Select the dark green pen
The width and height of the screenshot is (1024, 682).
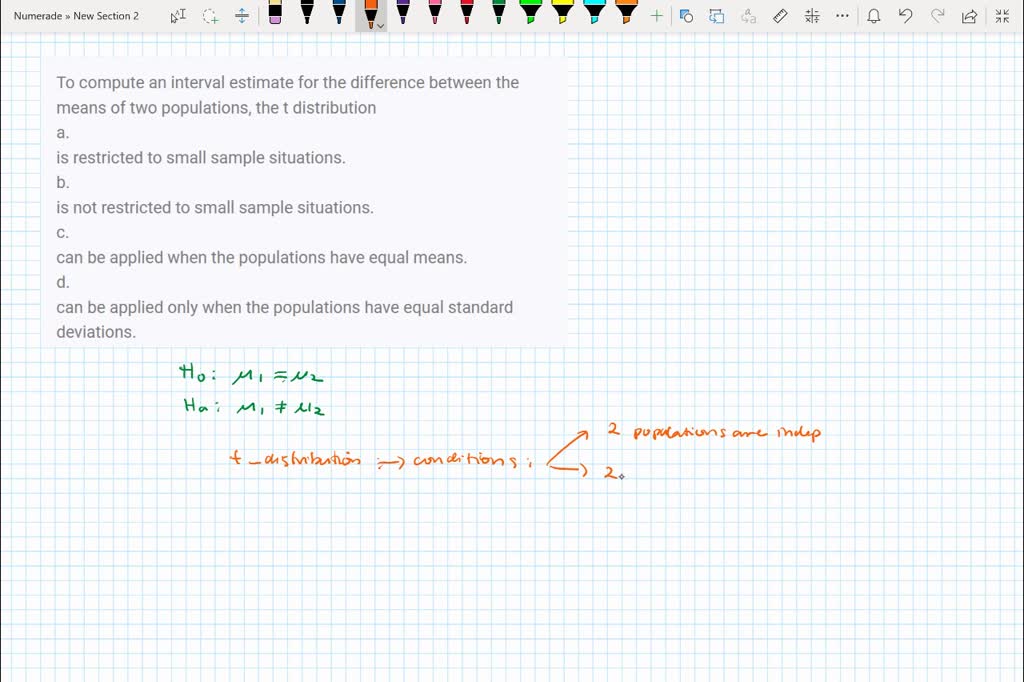coord(499,13)
